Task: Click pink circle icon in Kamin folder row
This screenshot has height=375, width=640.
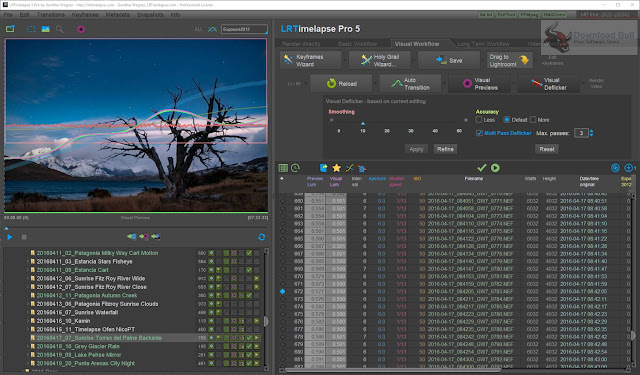Action: coord(233,321)
